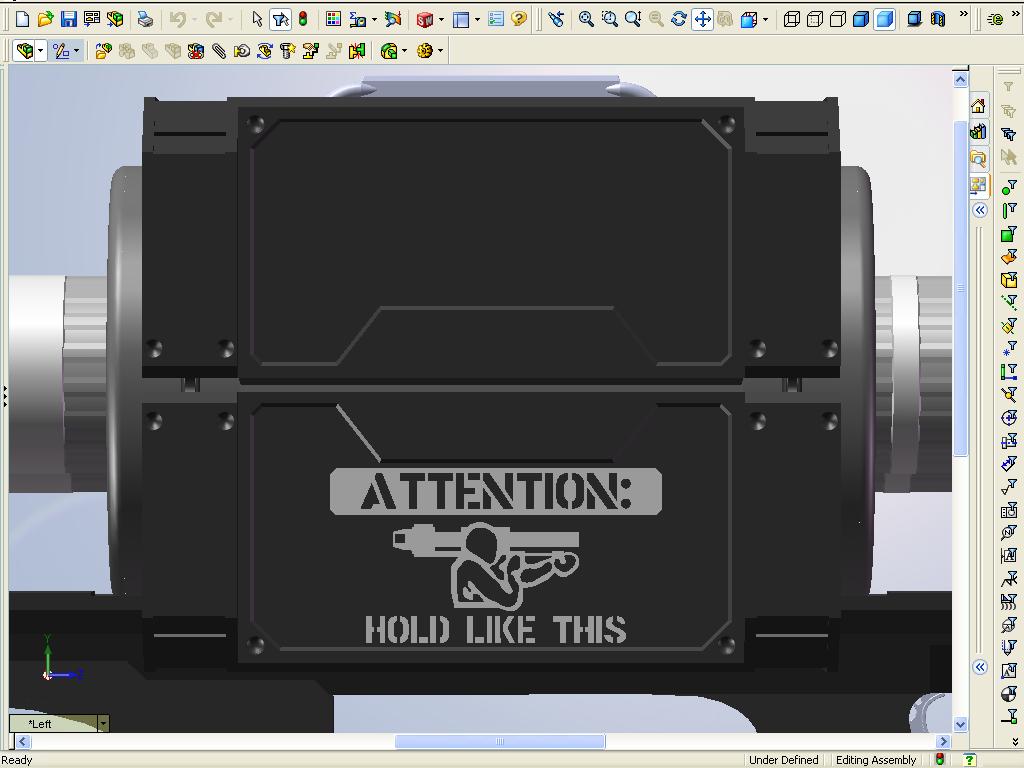Rotate the view

679,19
